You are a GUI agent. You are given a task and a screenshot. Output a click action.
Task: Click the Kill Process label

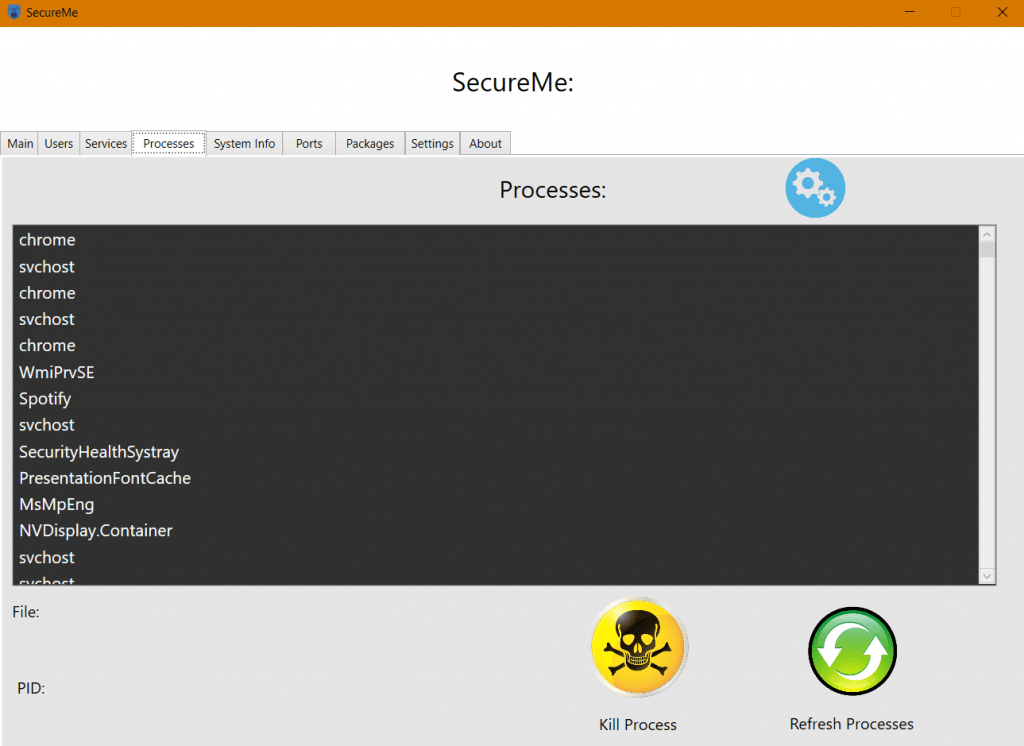[637, 724]
